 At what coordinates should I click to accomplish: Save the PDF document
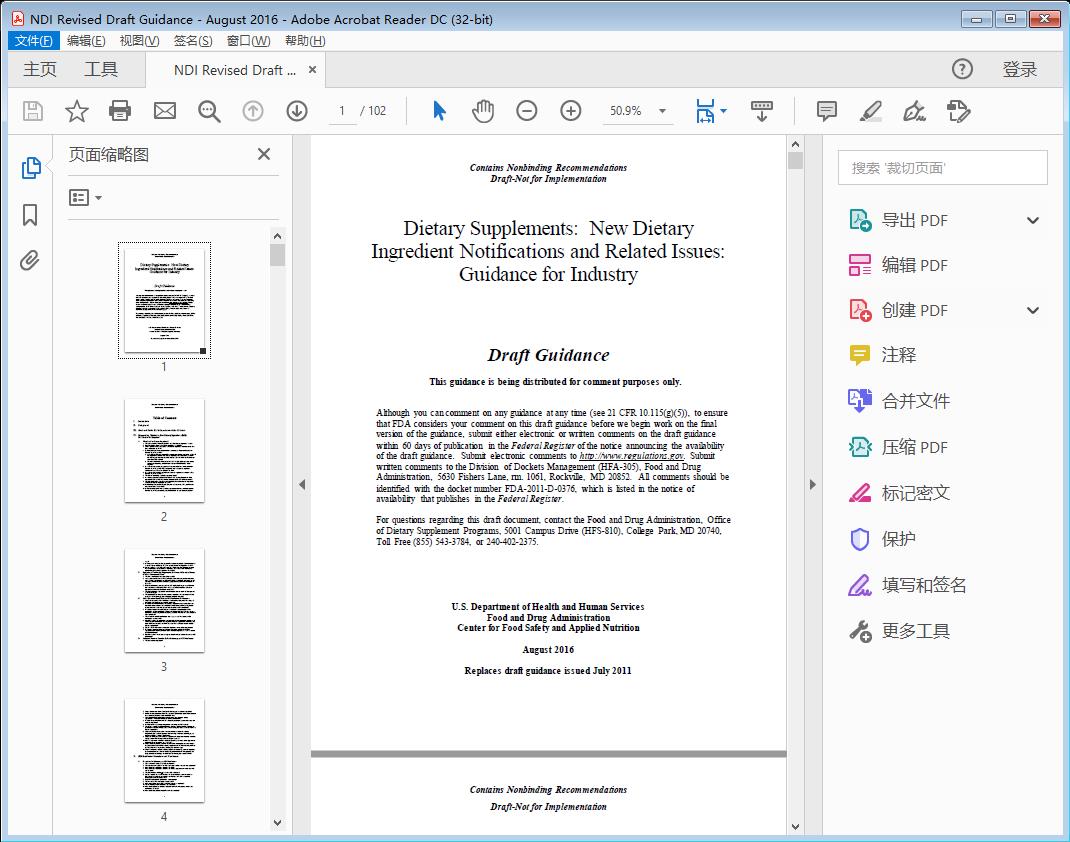(31, 111)
